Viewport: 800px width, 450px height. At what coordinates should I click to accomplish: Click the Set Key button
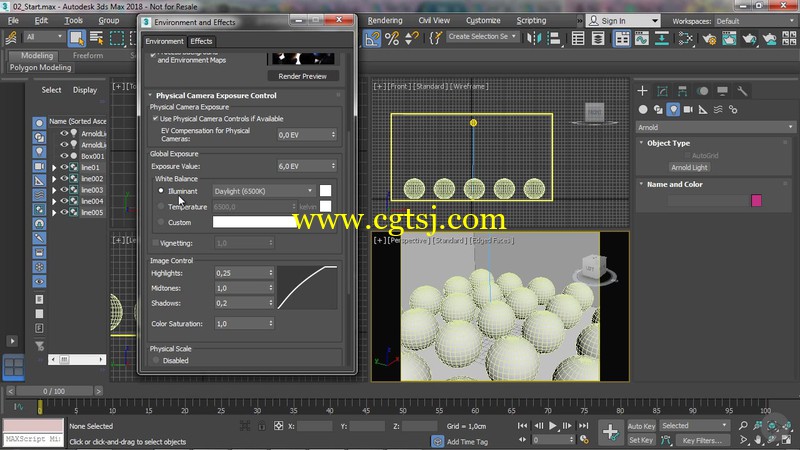point(641,440)
